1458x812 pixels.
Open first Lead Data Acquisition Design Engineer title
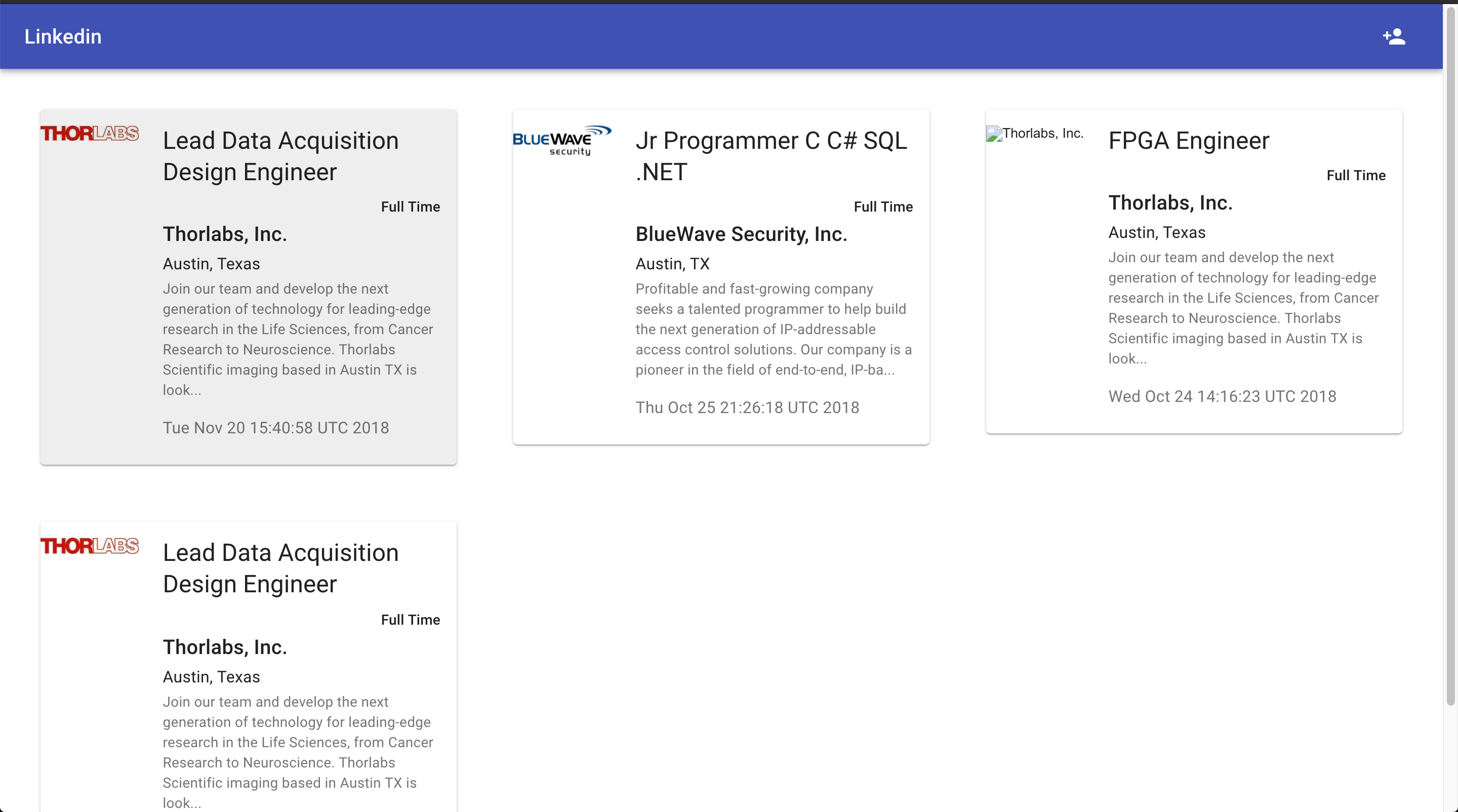(281, 155)
